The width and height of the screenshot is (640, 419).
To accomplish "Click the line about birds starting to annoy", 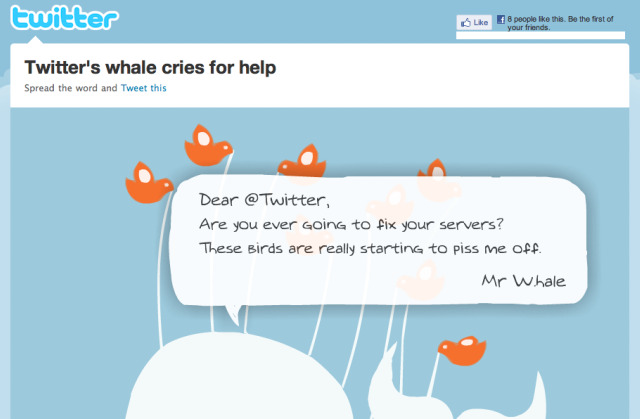I will coord(370,248).
